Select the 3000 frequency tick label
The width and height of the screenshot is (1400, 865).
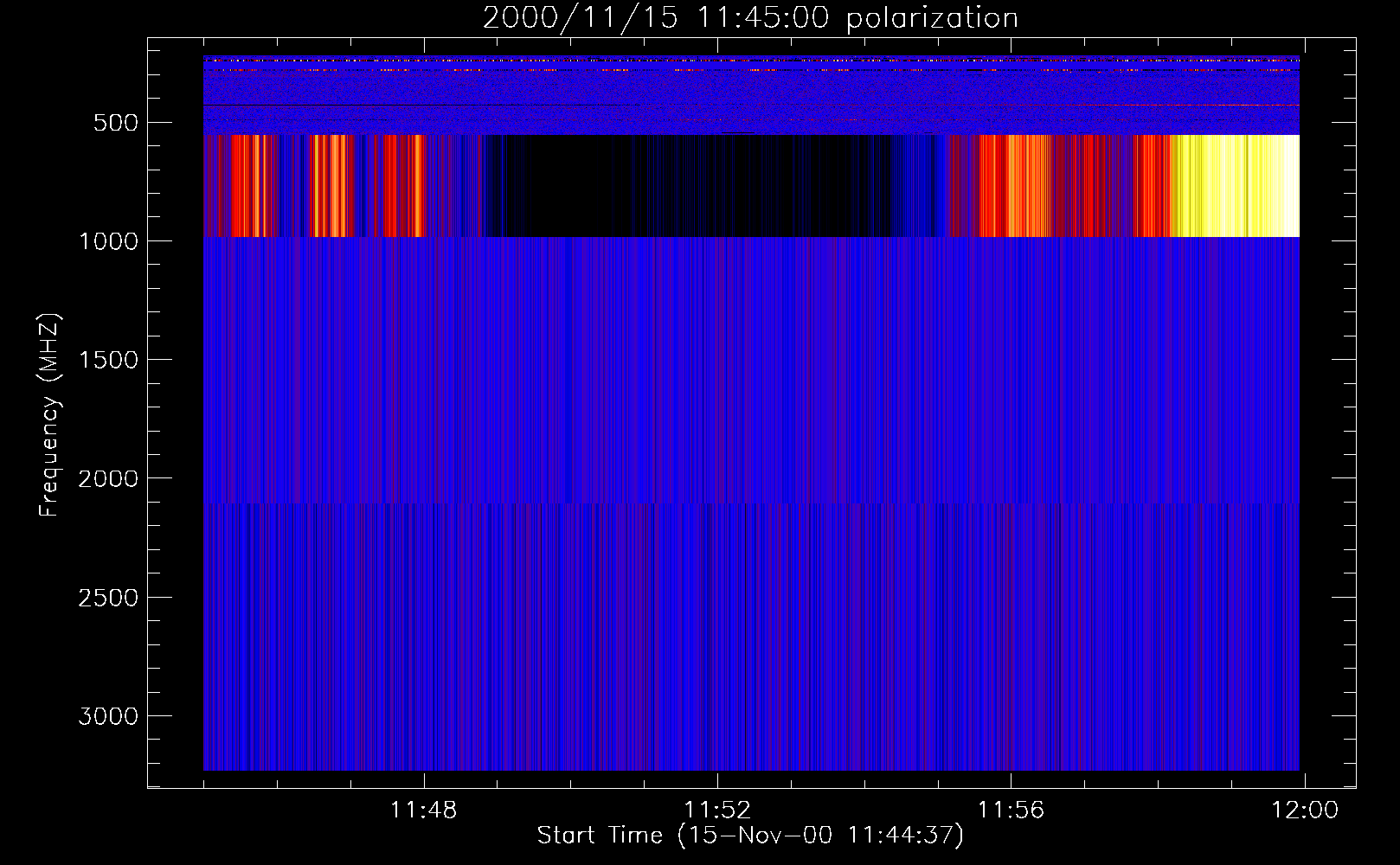(108, 716)
